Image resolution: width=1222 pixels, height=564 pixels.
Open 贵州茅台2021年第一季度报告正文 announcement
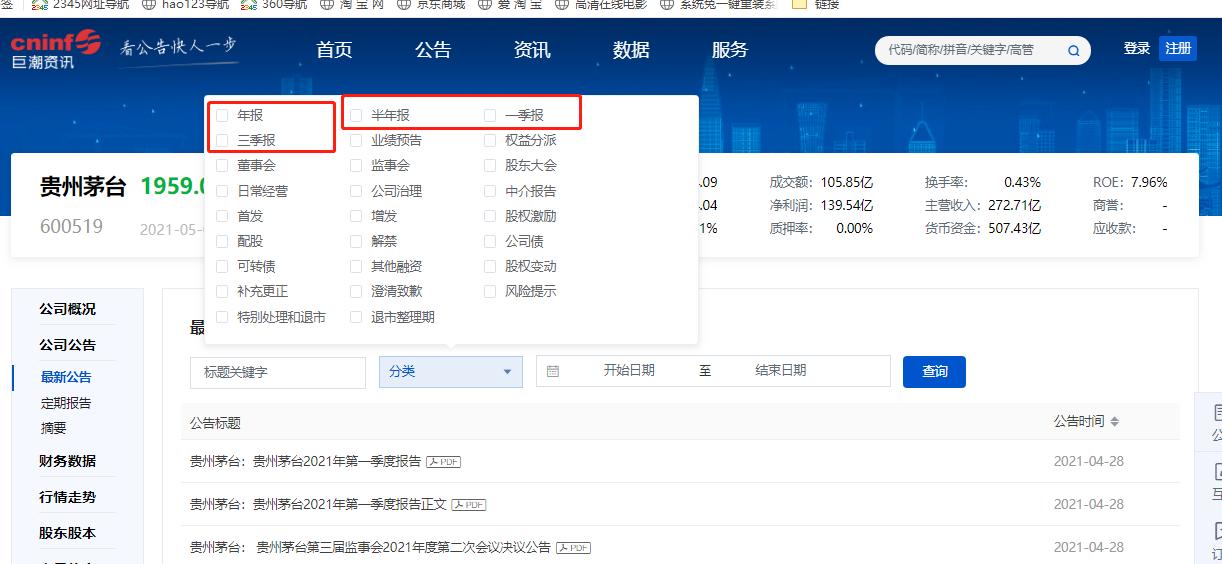(x=318, y=505)
